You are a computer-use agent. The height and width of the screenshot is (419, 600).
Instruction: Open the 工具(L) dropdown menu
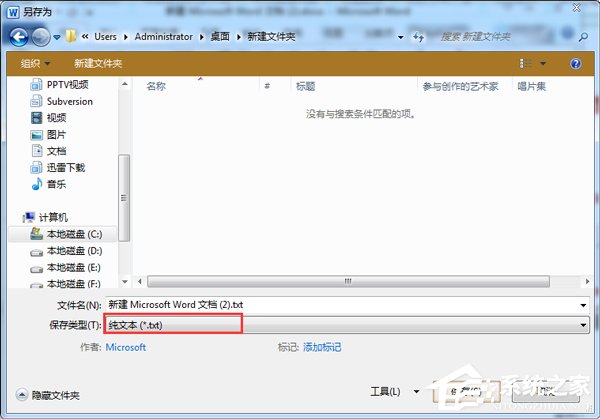386,391
